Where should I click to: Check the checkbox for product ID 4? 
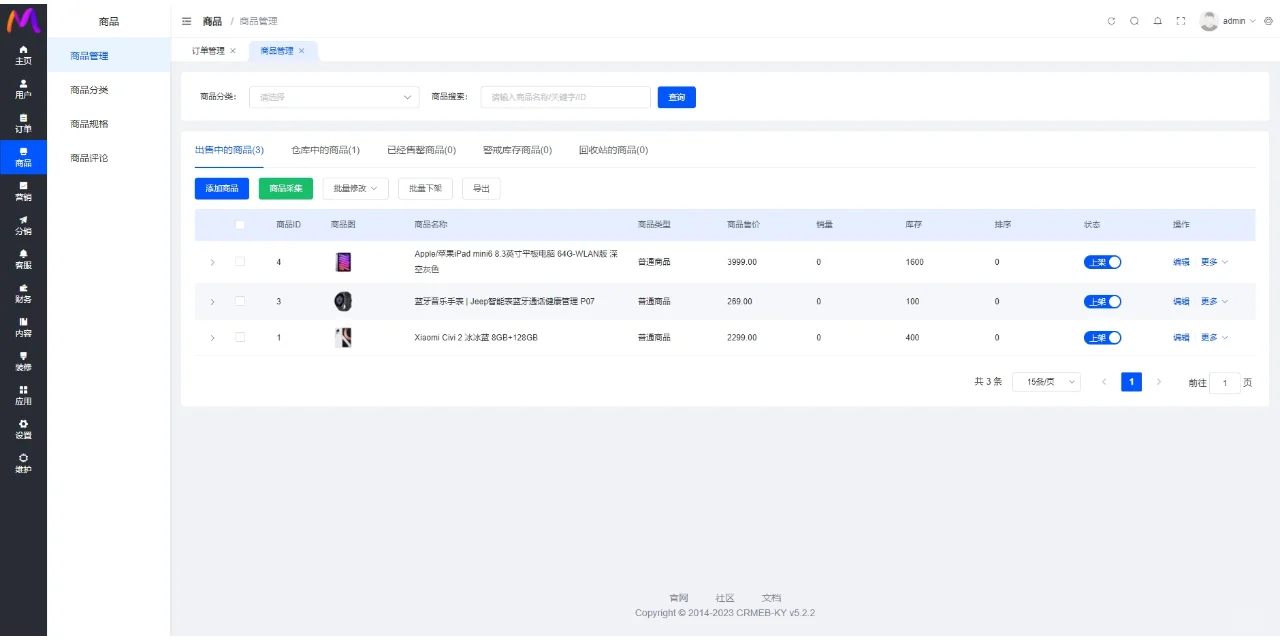coord(240,262)
